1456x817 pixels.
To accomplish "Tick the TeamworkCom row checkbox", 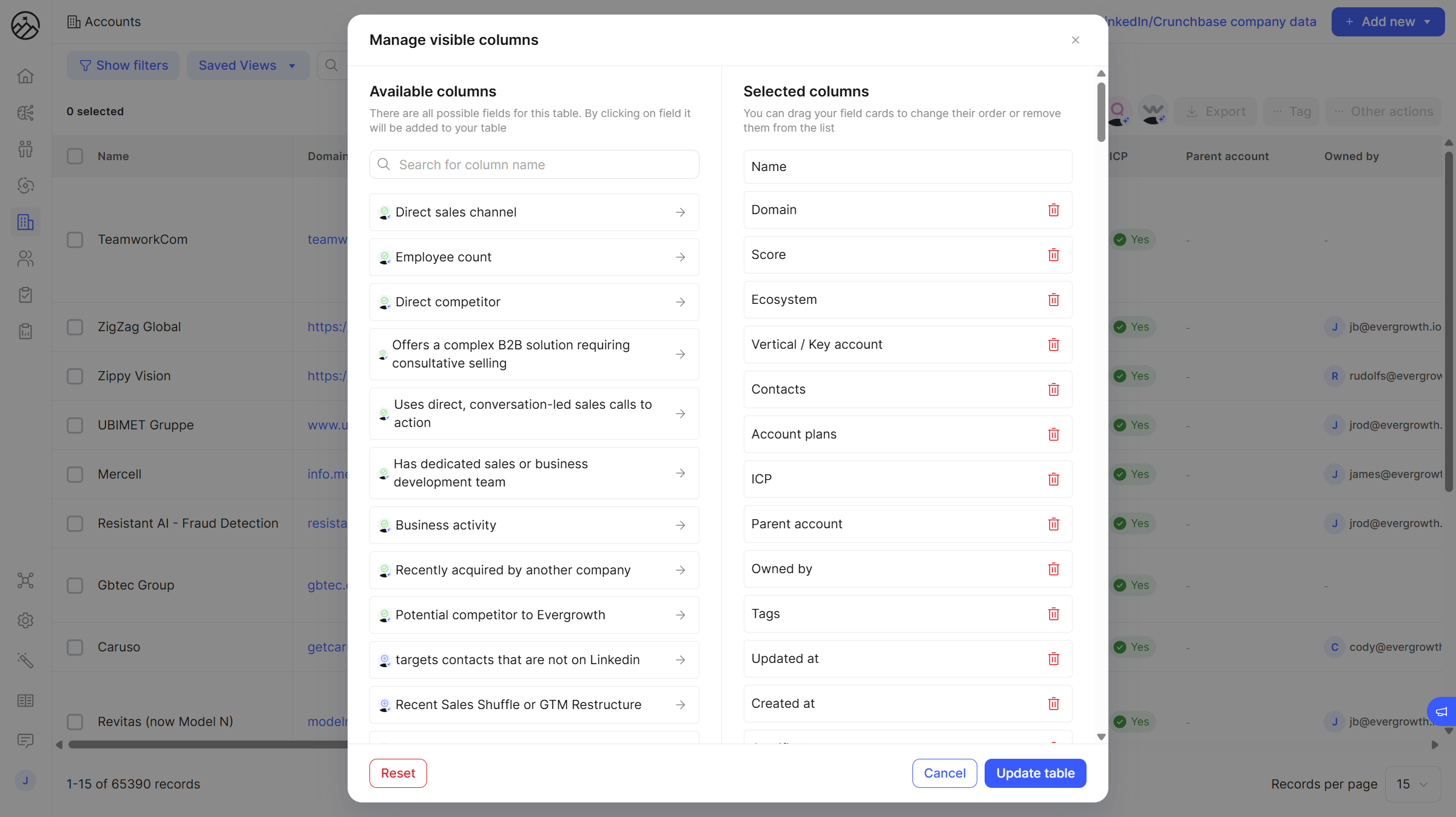I will coord(75,240).
